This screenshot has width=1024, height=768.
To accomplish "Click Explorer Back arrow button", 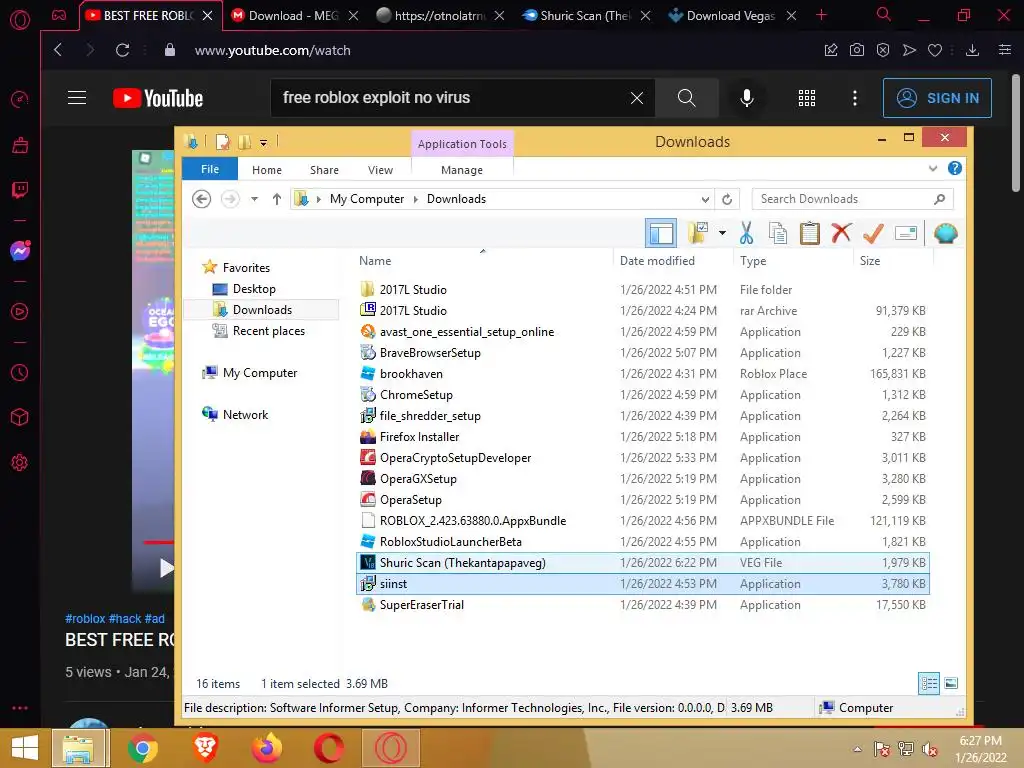I will pos(202,199).
